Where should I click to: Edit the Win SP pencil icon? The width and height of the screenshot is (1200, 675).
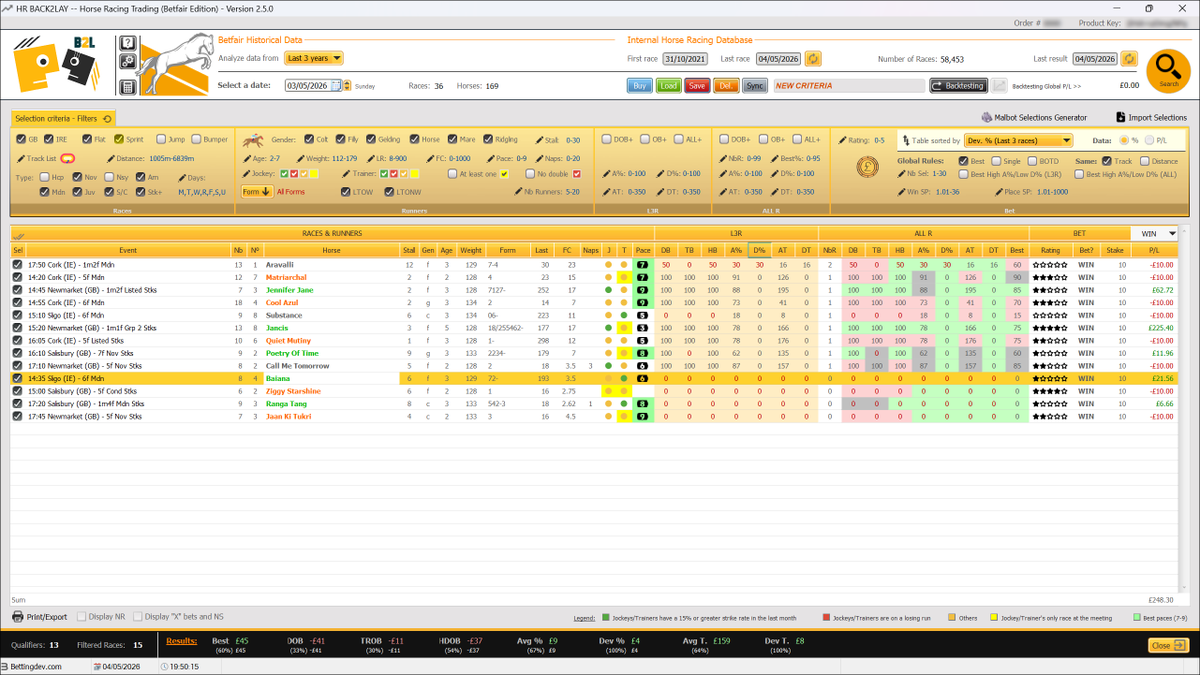coord(903,191)
